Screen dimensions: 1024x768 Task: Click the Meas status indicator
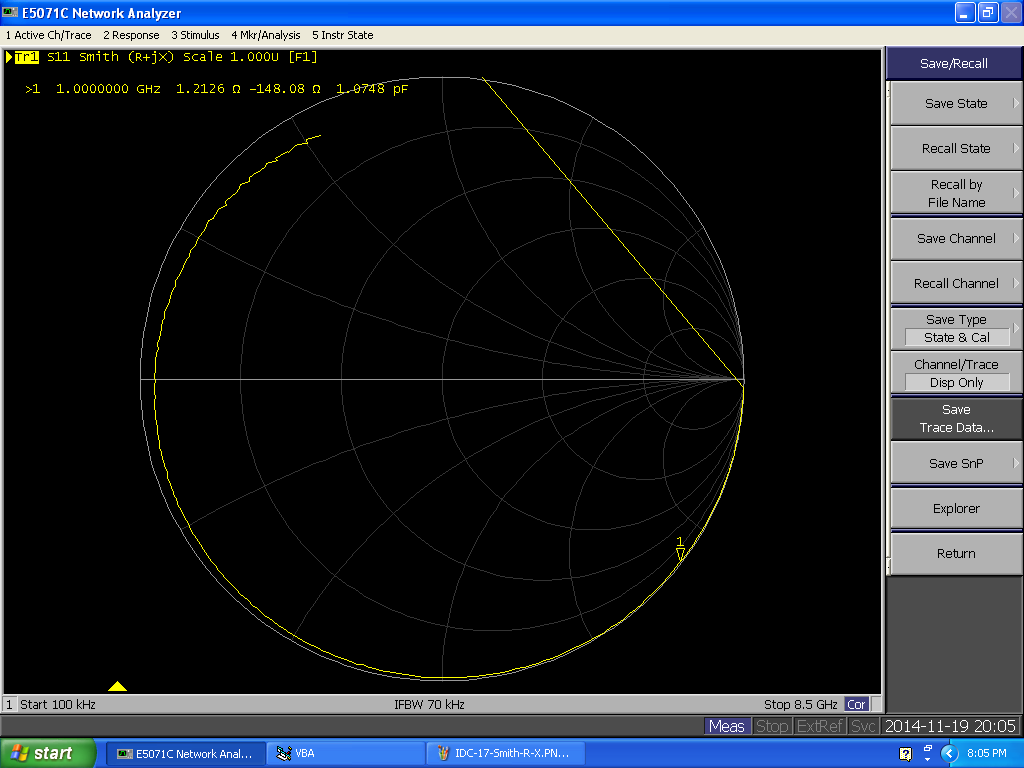click(x=726, y=726)
